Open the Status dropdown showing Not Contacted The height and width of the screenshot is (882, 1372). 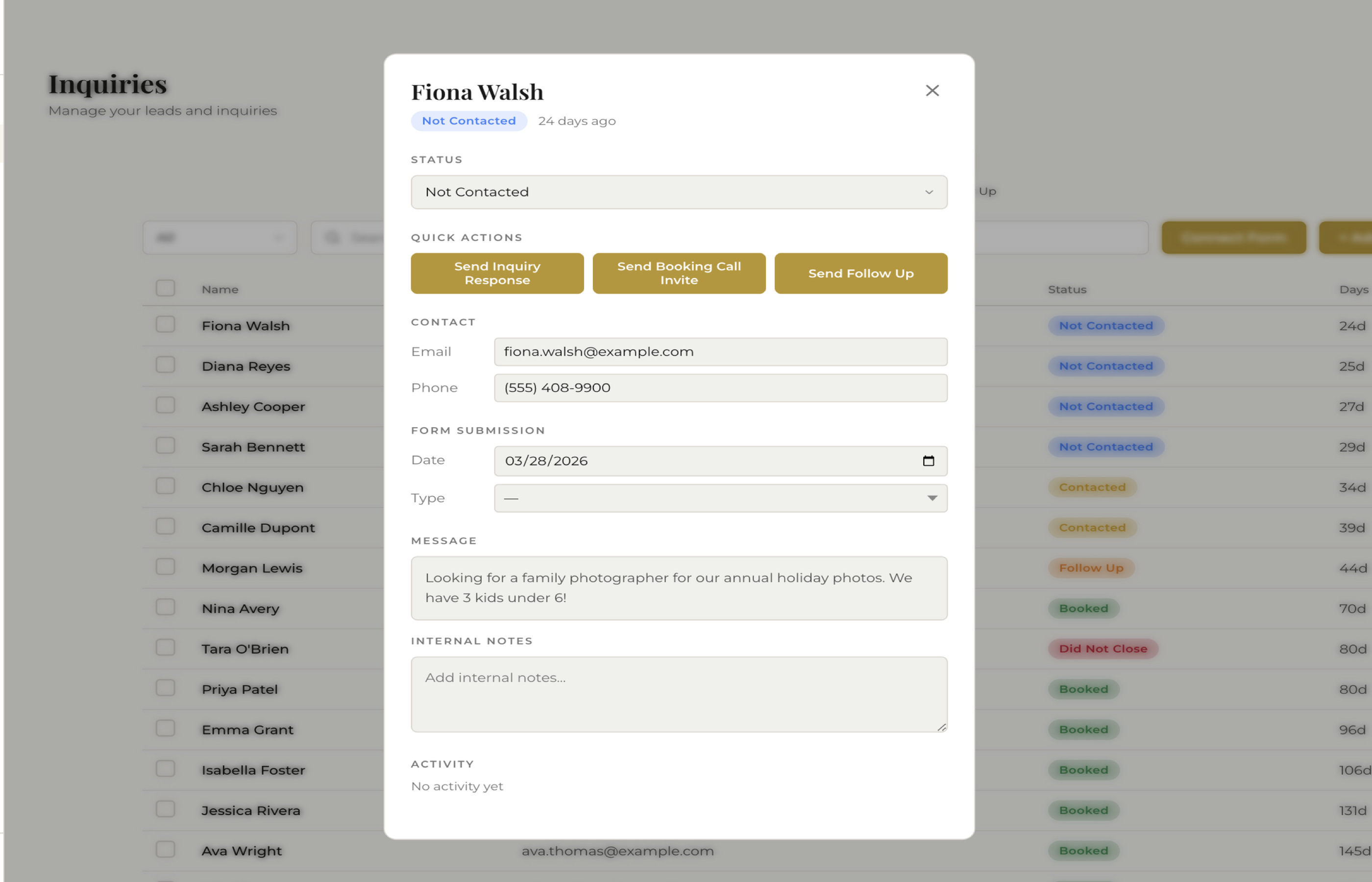(679, 193)
